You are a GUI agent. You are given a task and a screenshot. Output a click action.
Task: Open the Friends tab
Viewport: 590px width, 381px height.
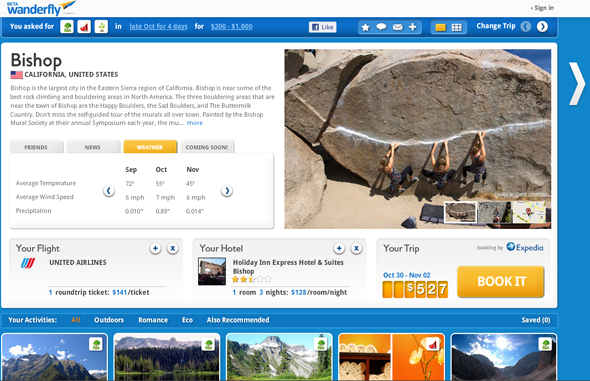click(36, 147)
